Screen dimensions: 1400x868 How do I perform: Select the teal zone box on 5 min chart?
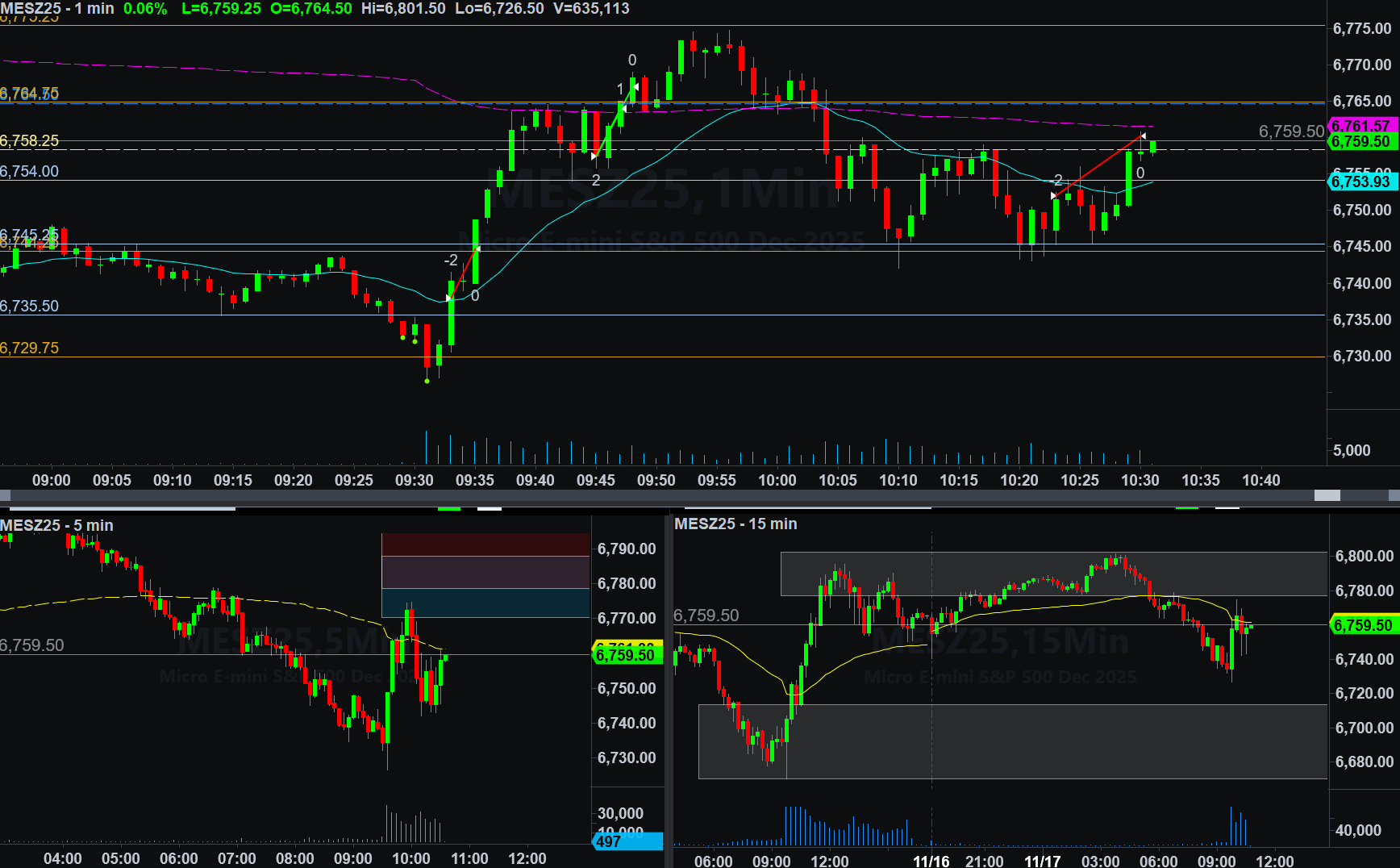[485, 603]
